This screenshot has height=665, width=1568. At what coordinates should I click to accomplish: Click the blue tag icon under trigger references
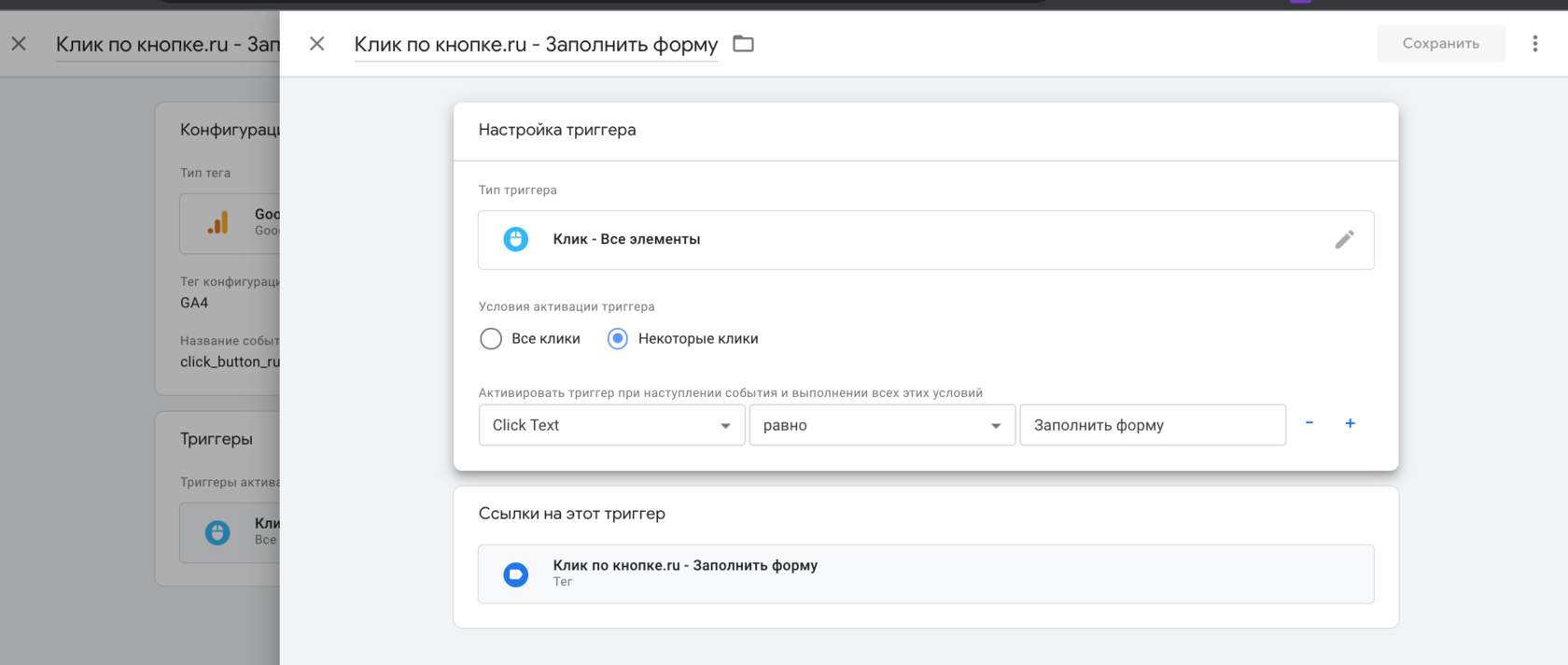pos(516,574)
